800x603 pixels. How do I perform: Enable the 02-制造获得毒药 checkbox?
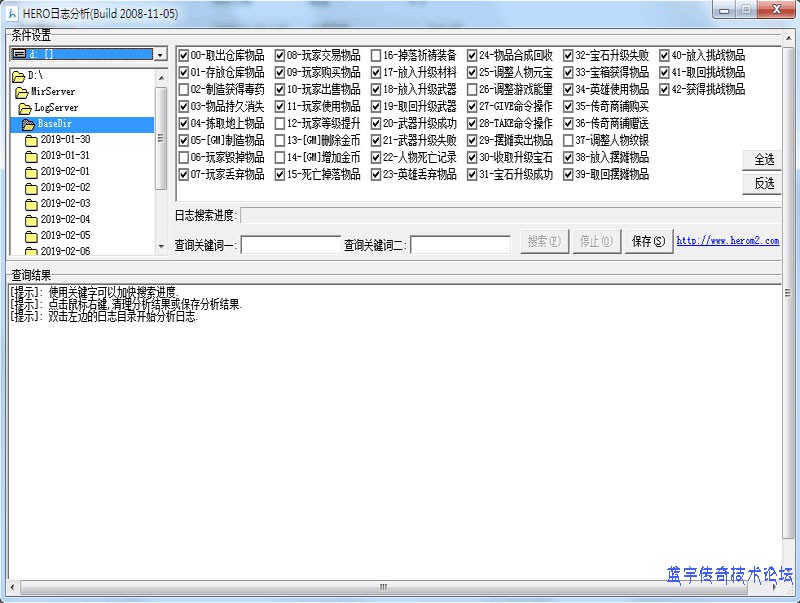(x=184, y=90)
